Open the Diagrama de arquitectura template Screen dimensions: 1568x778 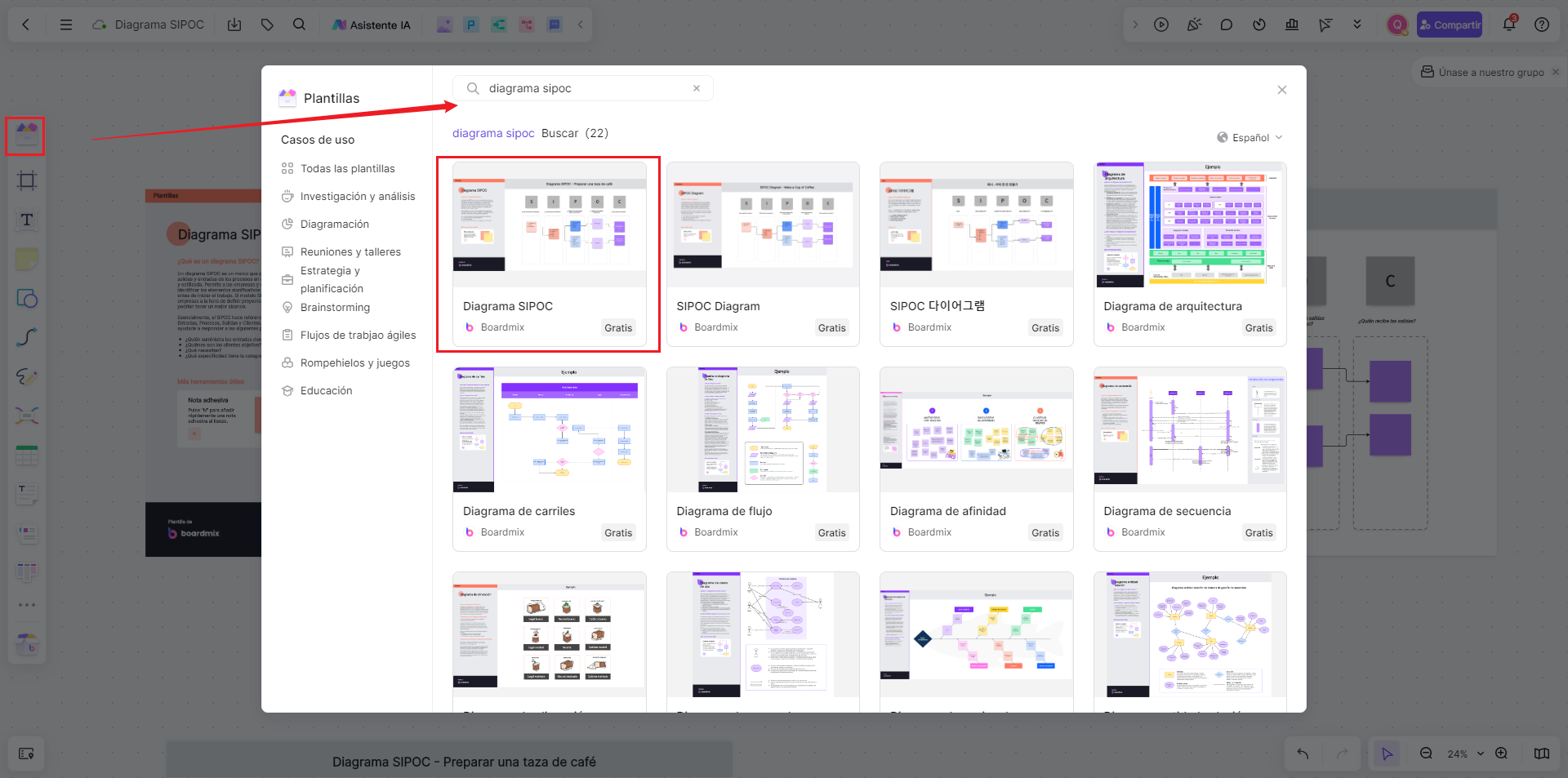point(1190,254)
